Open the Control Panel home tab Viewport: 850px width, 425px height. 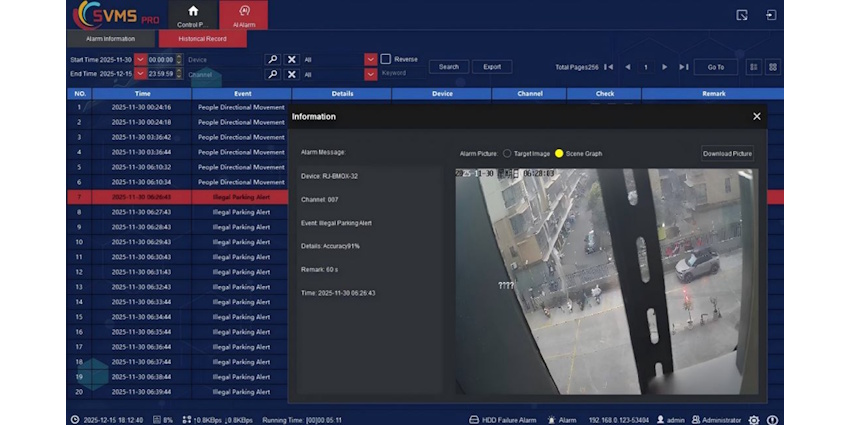click(x=193, y=14)
